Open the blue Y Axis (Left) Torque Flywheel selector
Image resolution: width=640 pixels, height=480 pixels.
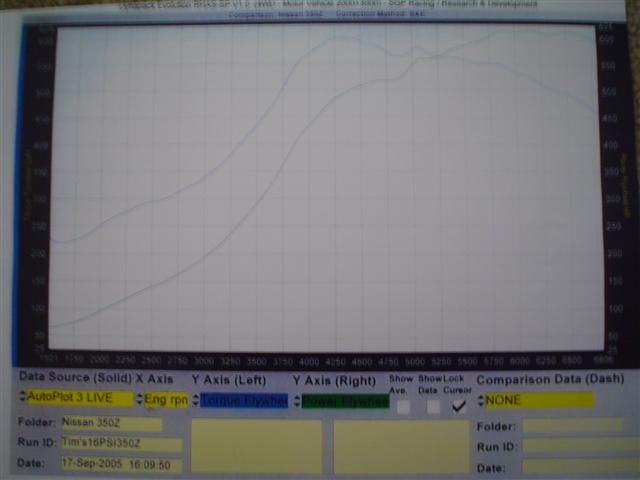(244, 401)
